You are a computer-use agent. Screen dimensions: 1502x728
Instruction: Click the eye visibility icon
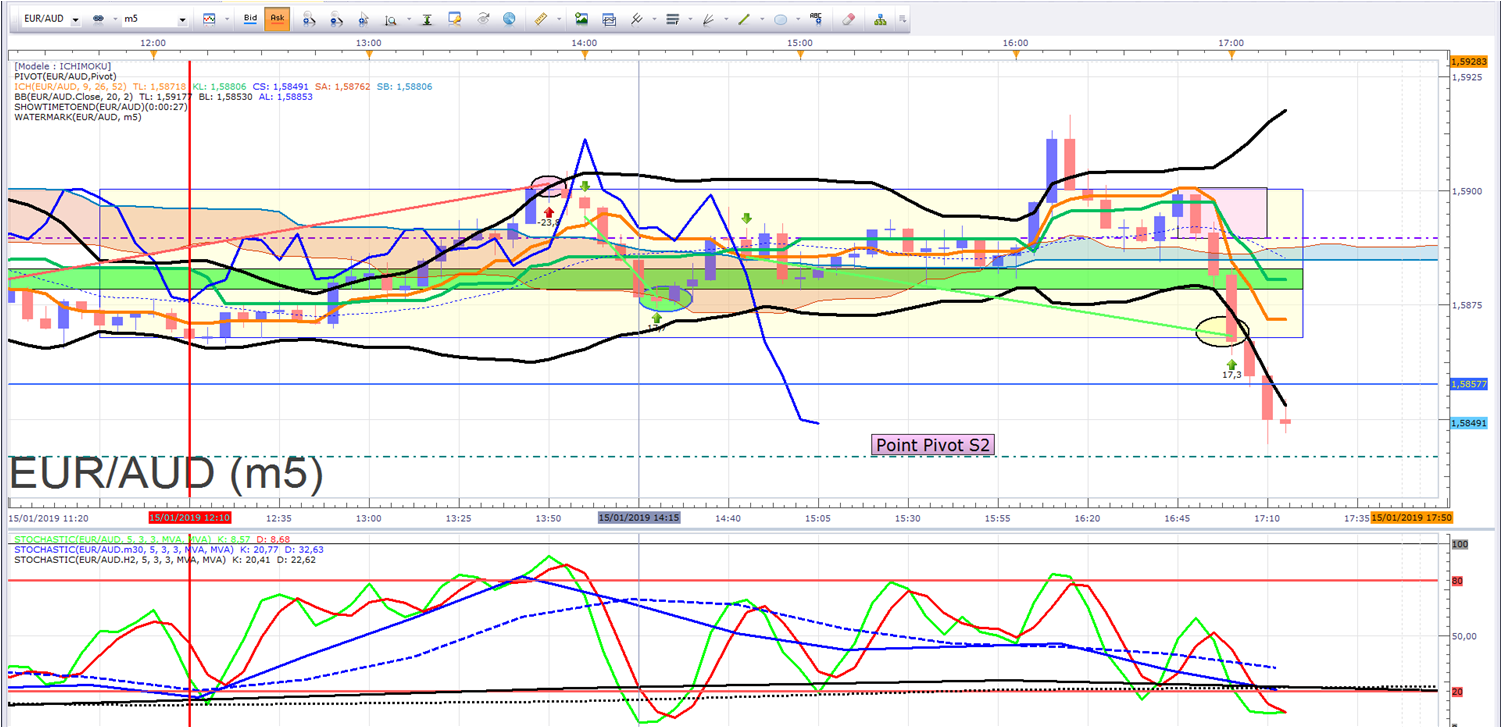[x=483, y=19]
